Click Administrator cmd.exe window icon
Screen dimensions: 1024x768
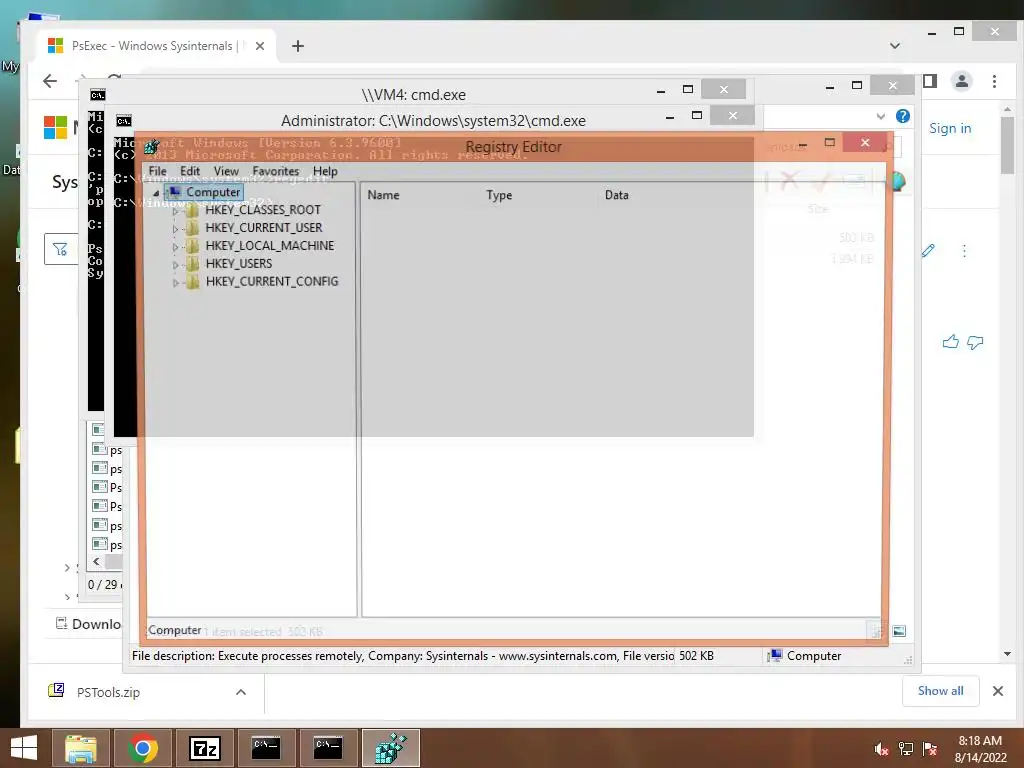(x=124, y=121)
